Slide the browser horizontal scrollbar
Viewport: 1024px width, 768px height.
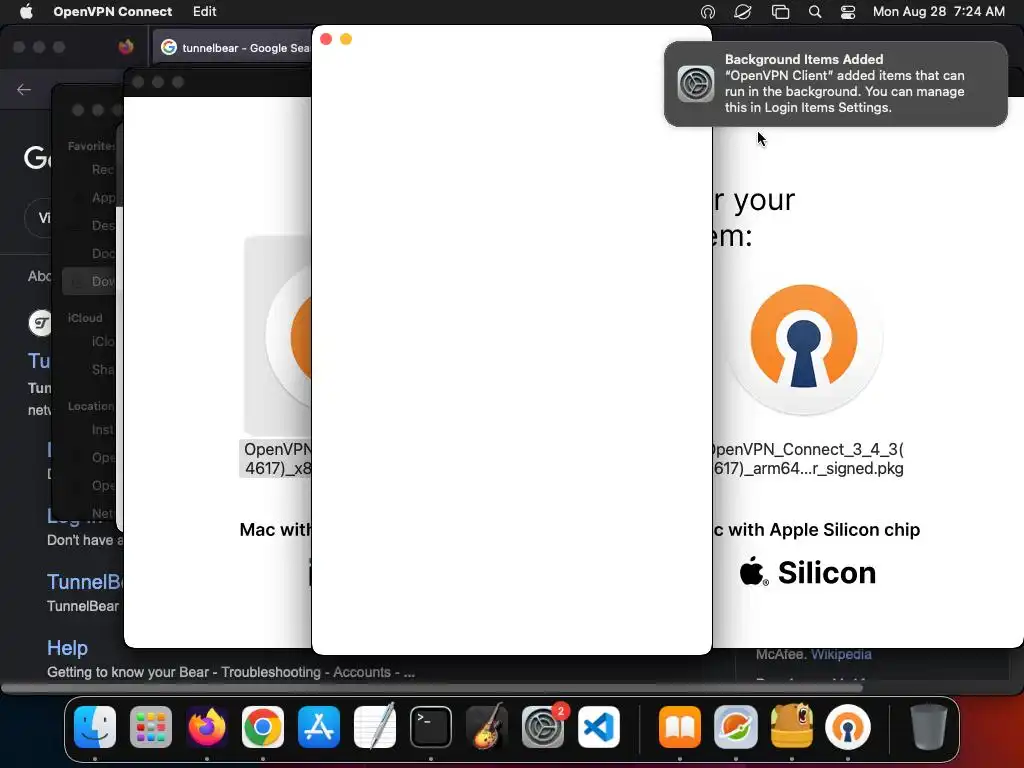pyautogui.click(x=432, y=687)
